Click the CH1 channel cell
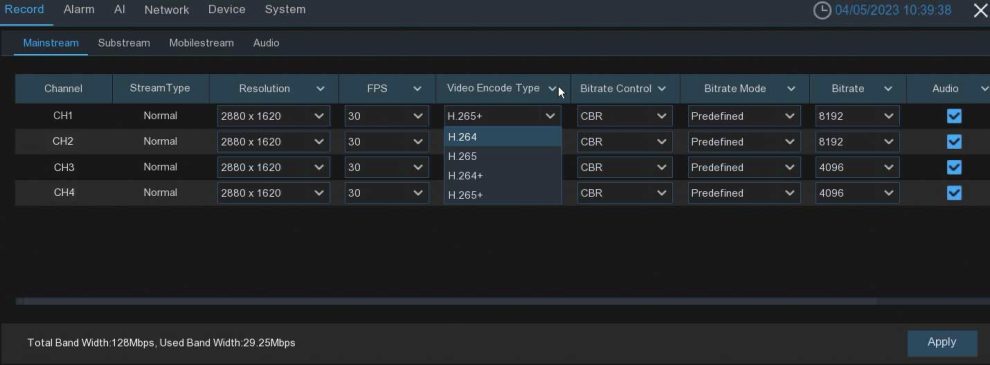 click(x=63, y=116)
